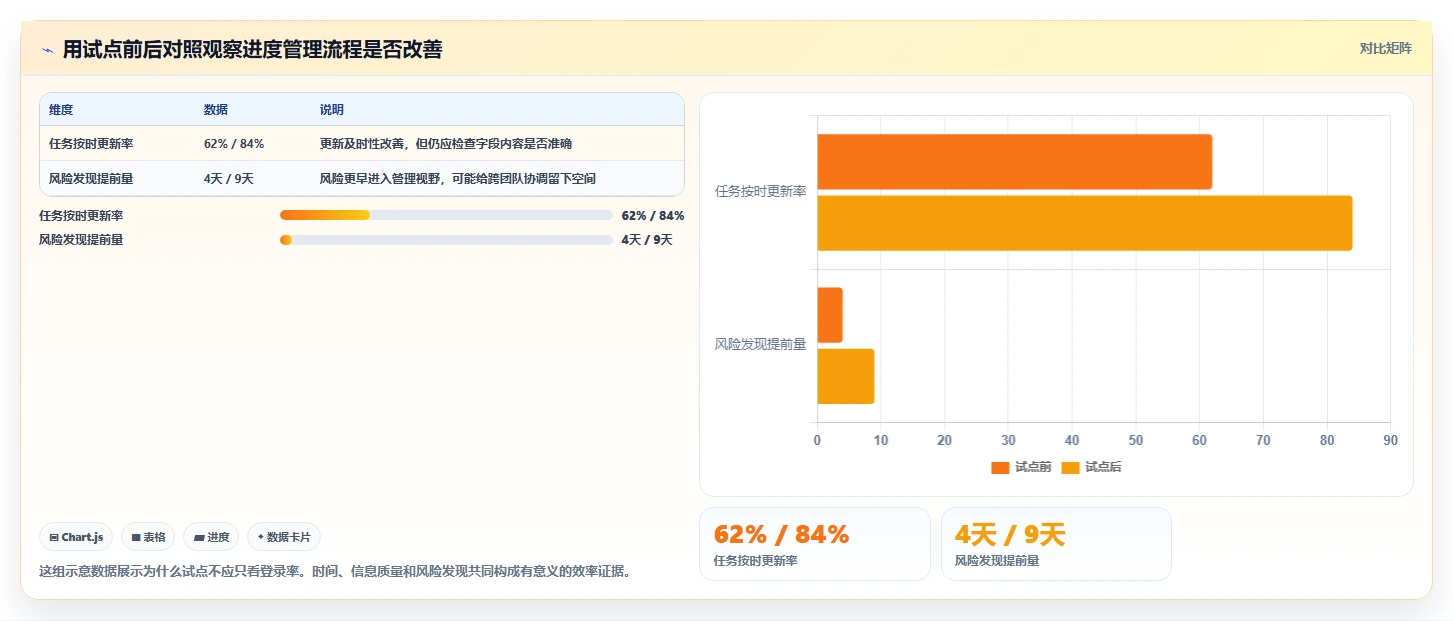Viewport: 1453px width, 621px height.
Task: Click the 风险发现提前量 progress bar
Action: [x=446, y=240]
